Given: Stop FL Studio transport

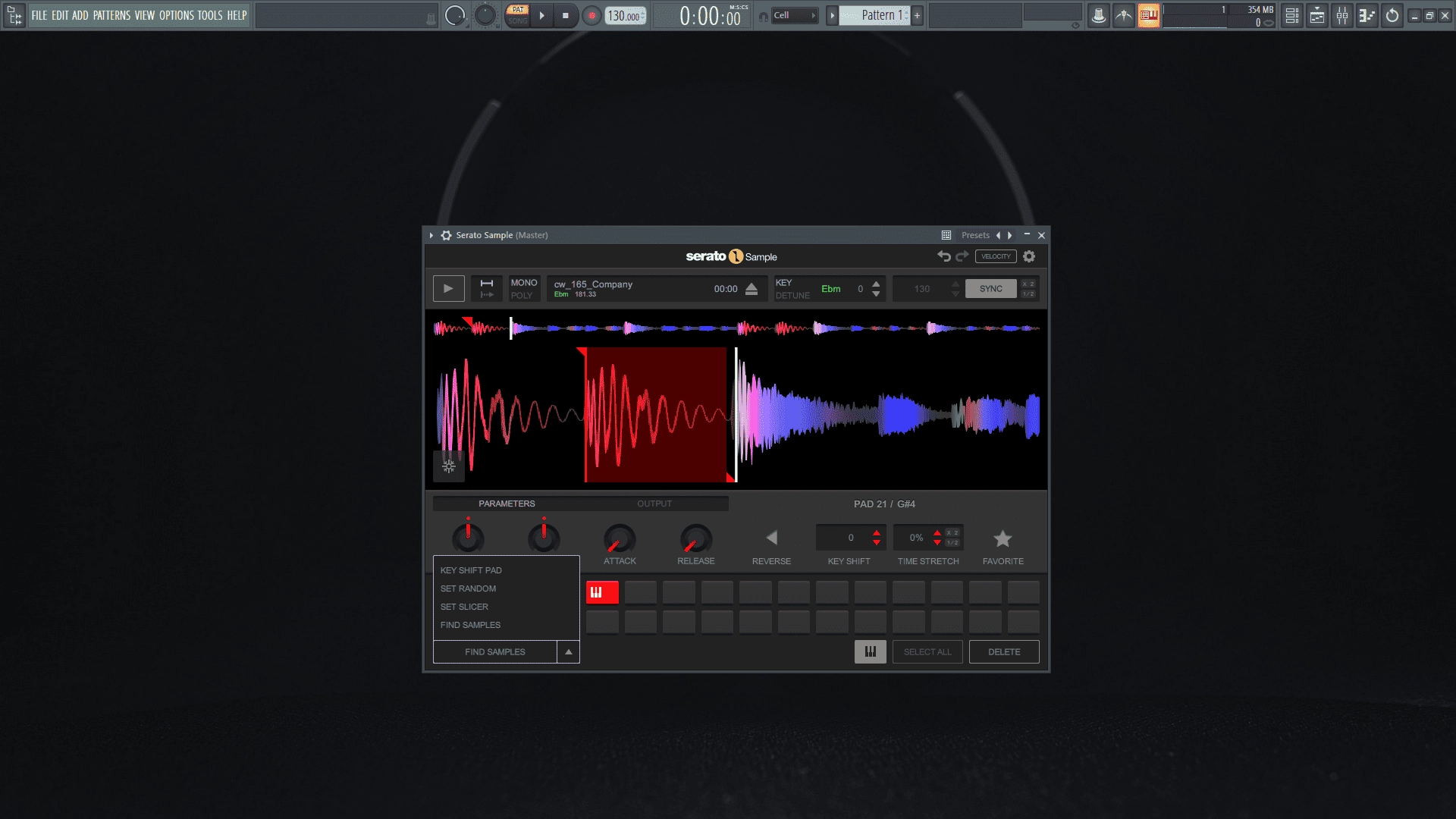Looking at the screenshot, I should (565, 15).
